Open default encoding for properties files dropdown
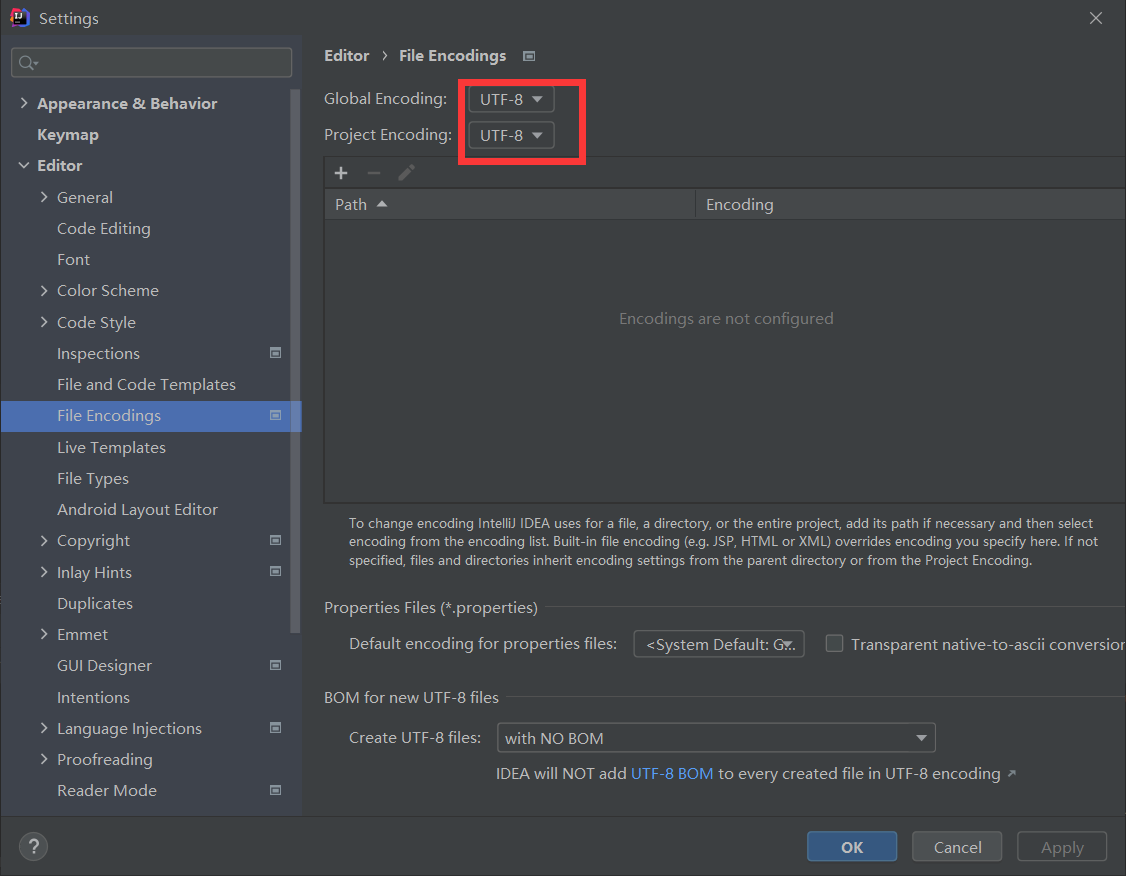The width and height of the screenshot is (1126, 876). click(719, 644)
